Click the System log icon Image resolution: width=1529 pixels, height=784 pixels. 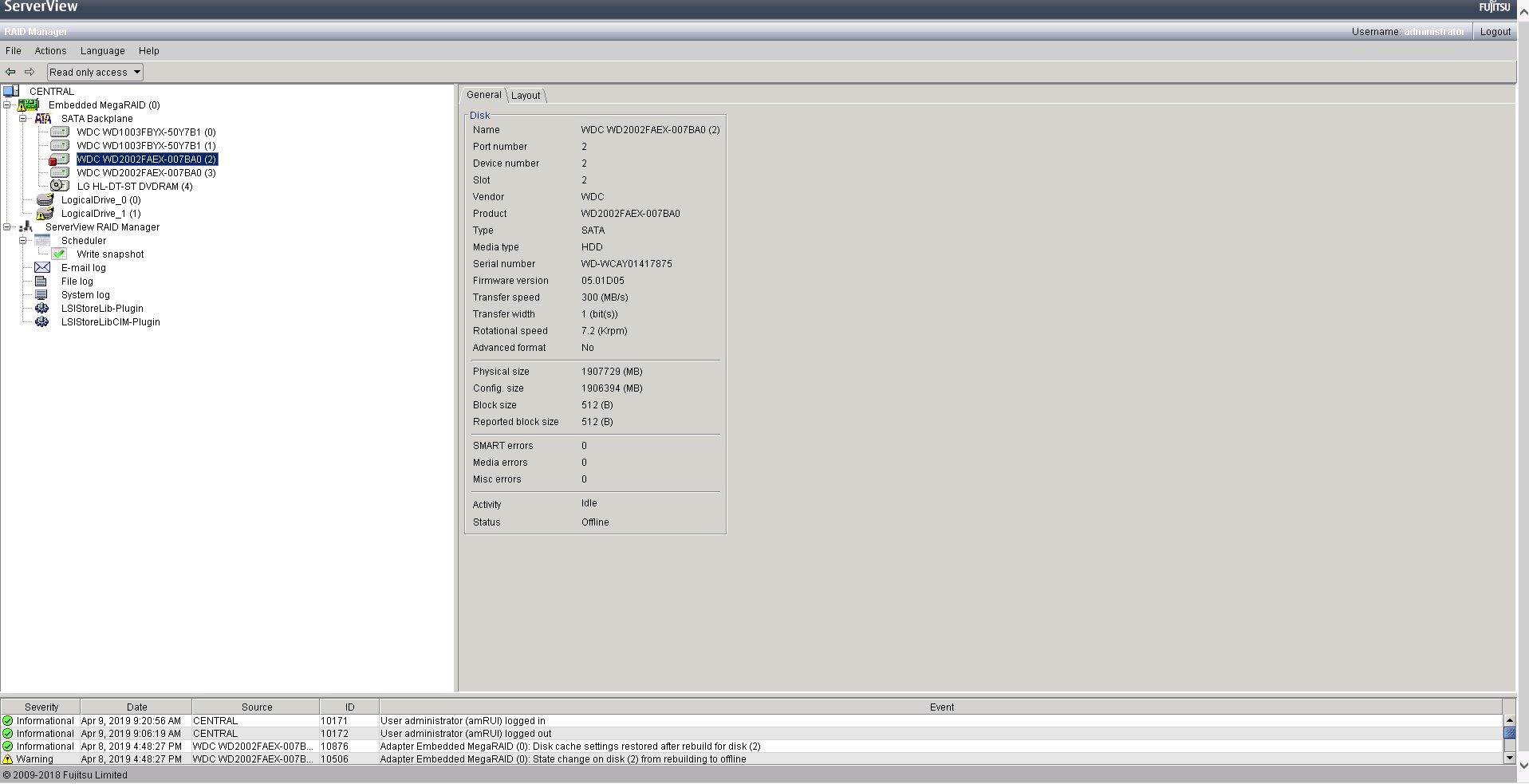tap(41, 294)
